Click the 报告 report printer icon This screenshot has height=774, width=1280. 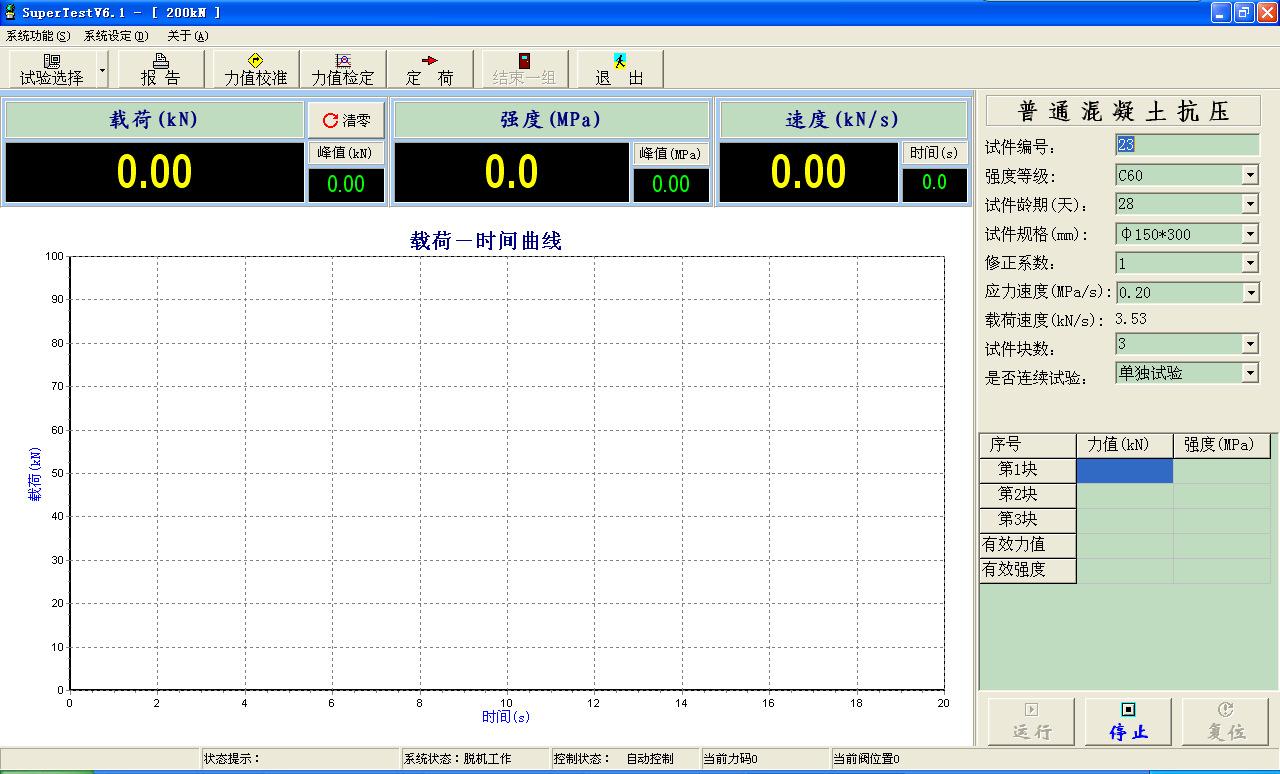pos(160,69)
